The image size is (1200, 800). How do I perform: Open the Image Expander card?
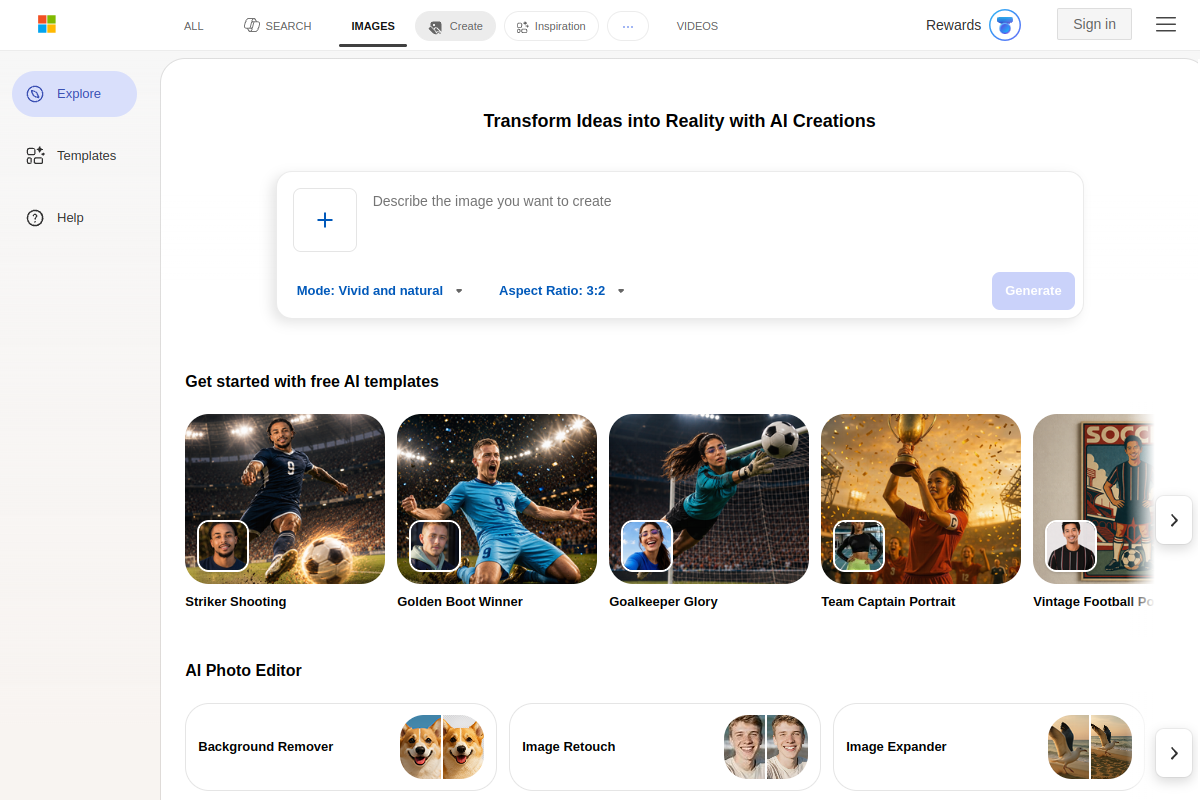(989, 747)
